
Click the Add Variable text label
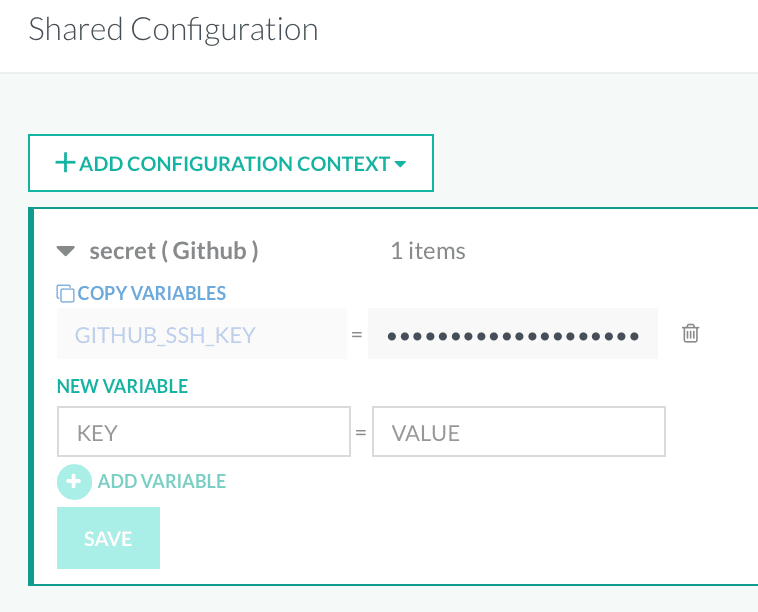coord(162,481)
